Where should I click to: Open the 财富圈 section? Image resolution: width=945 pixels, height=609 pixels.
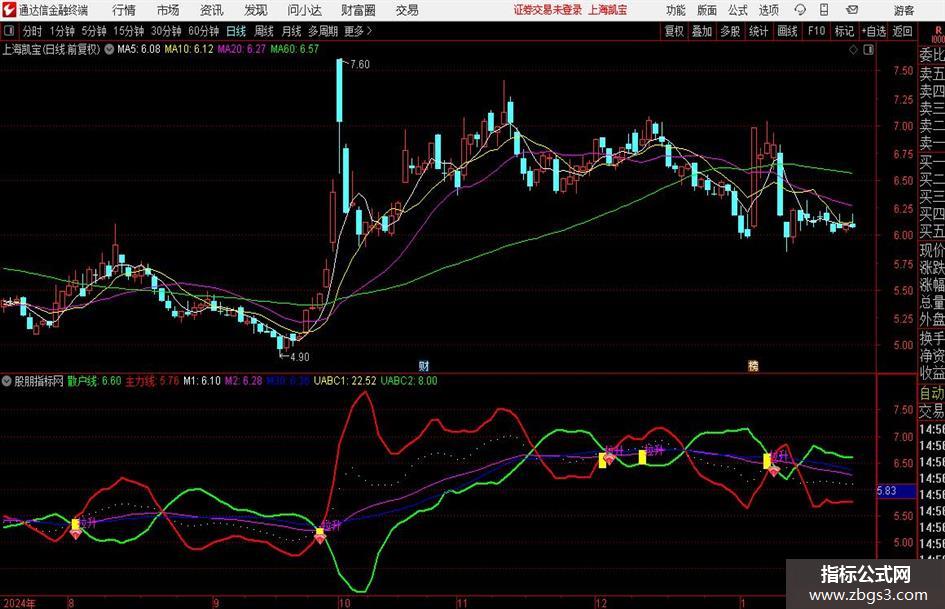(358, 10)
